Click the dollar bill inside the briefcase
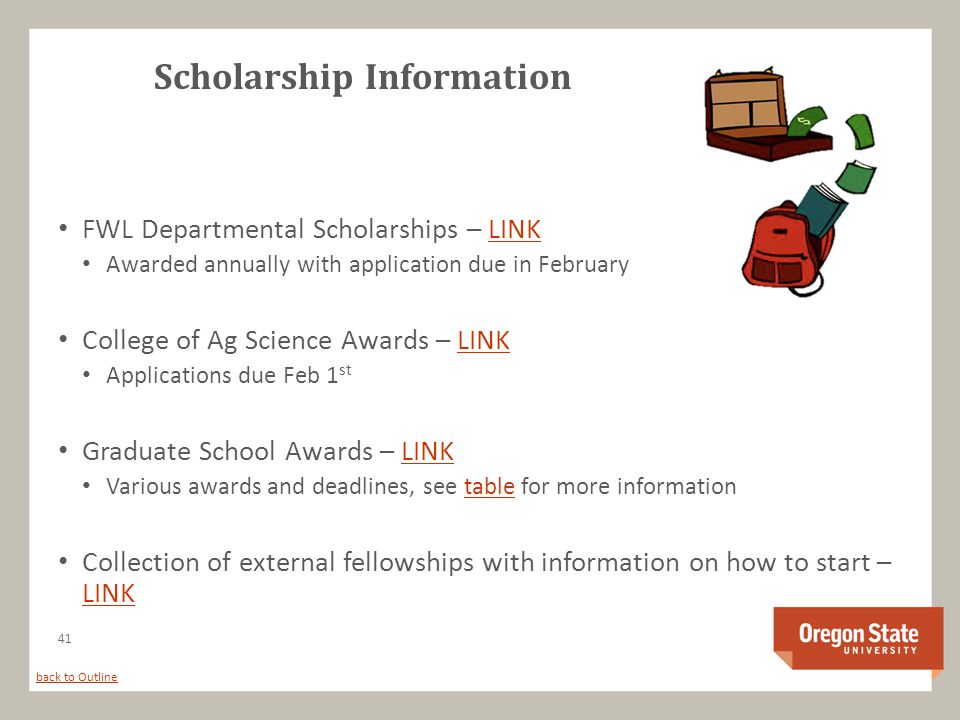Screen dimensions: 960x720 tap(807, 121)
